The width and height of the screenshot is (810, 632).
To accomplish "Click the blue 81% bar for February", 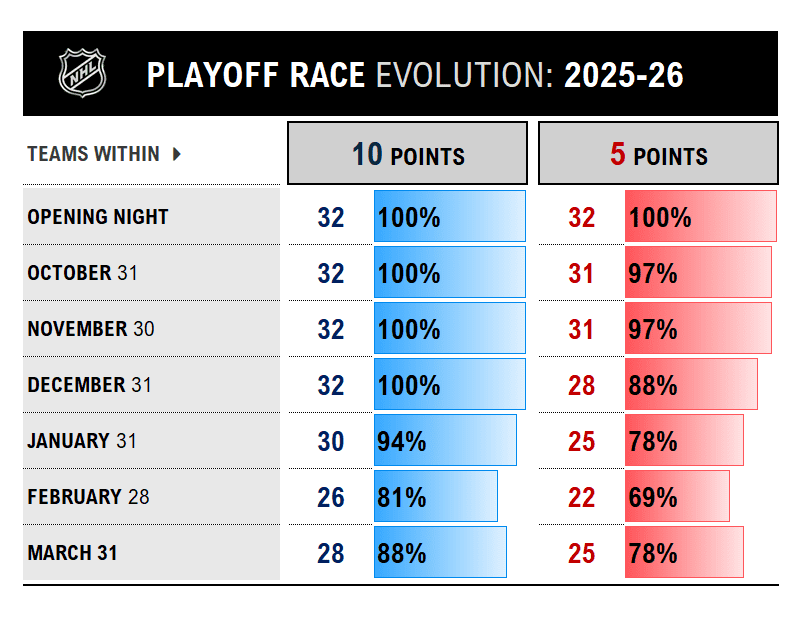I will (436, 497).
